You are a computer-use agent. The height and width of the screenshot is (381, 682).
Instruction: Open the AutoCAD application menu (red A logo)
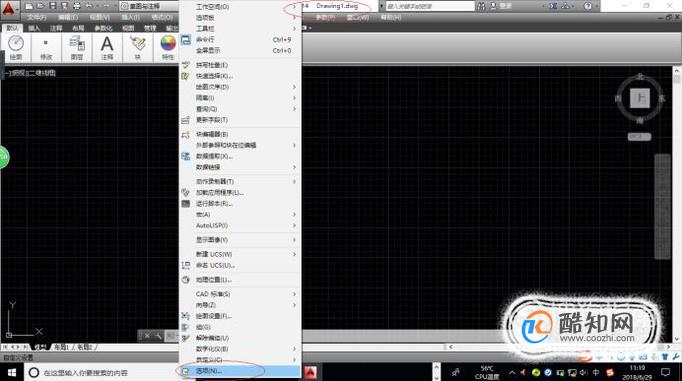pyautogui.click(x=9, y=9)
